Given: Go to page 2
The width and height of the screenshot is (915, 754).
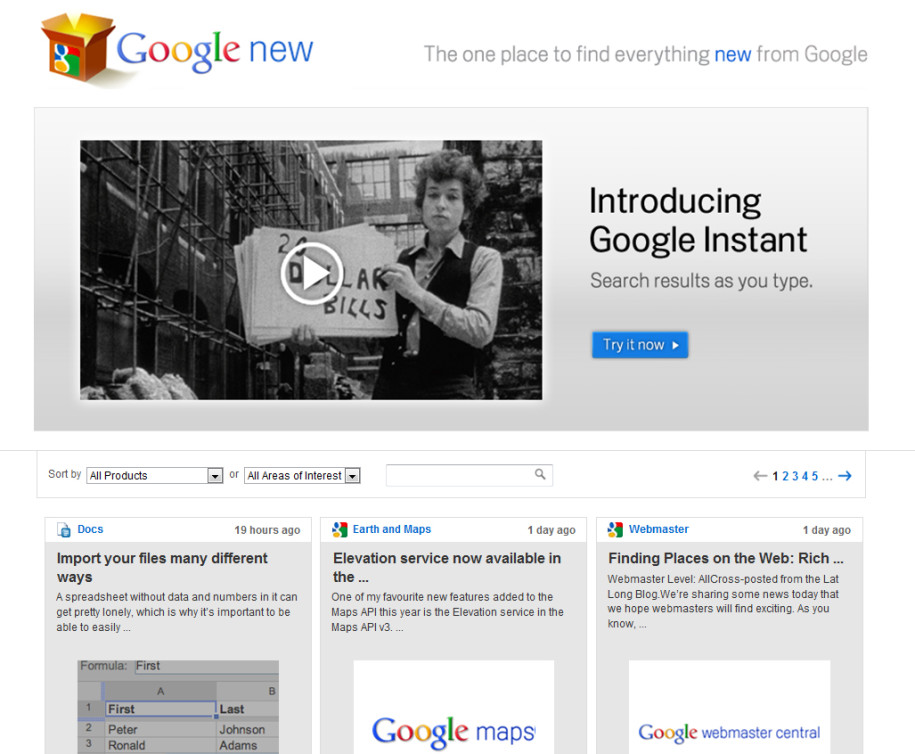Looking at the screenshot, I should 785,476.
